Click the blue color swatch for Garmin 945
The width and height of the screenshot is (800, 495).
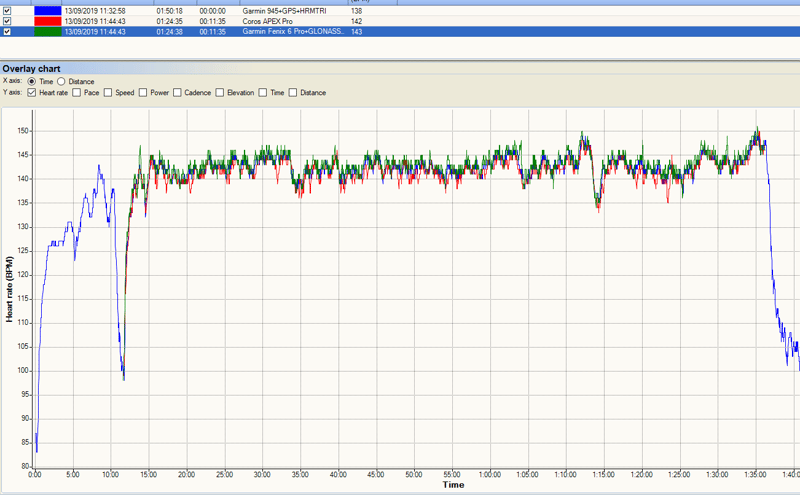(x=47, y=10)
